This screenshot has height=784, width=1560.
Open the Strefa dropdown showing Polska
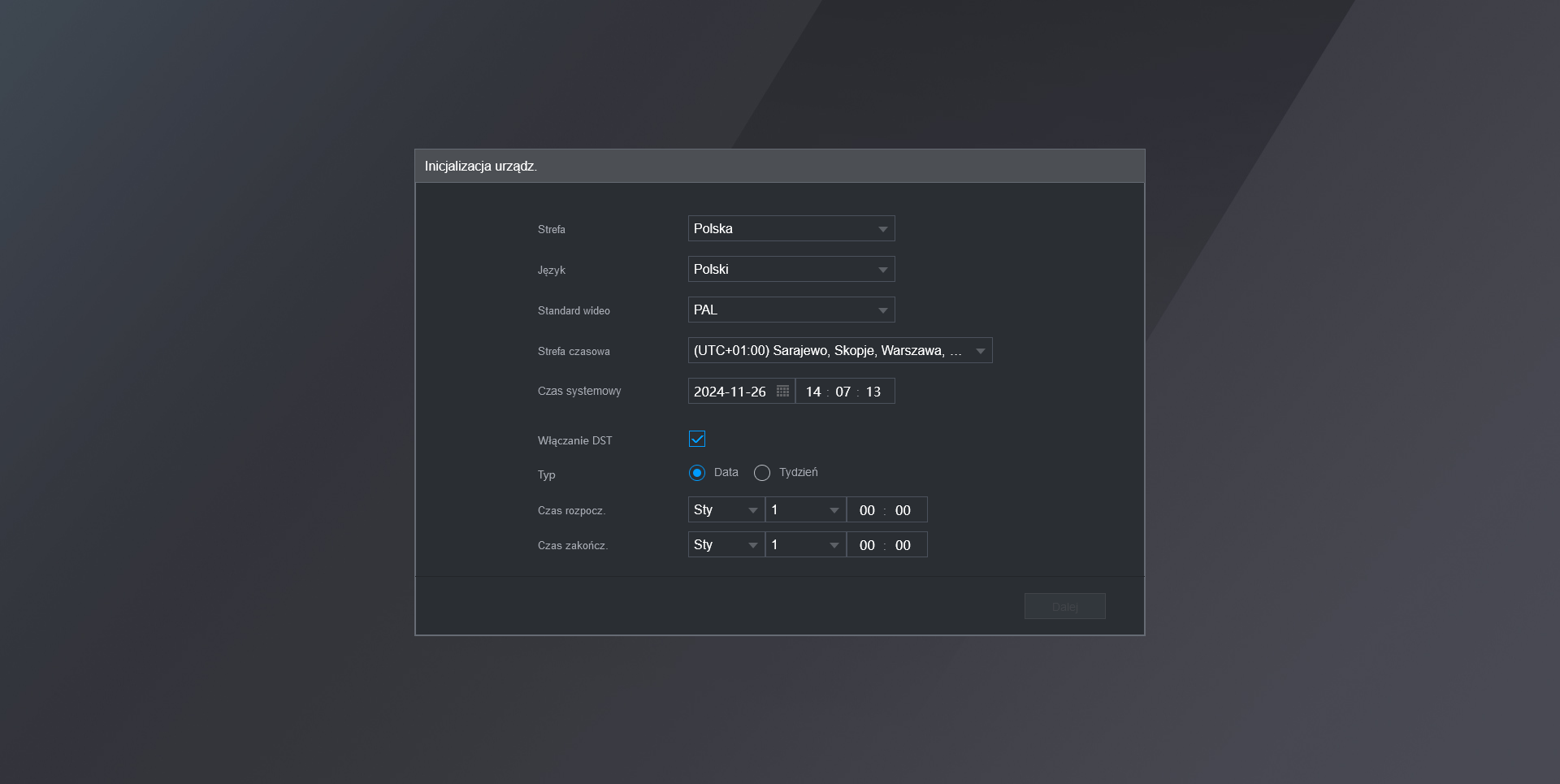(791, 228)
